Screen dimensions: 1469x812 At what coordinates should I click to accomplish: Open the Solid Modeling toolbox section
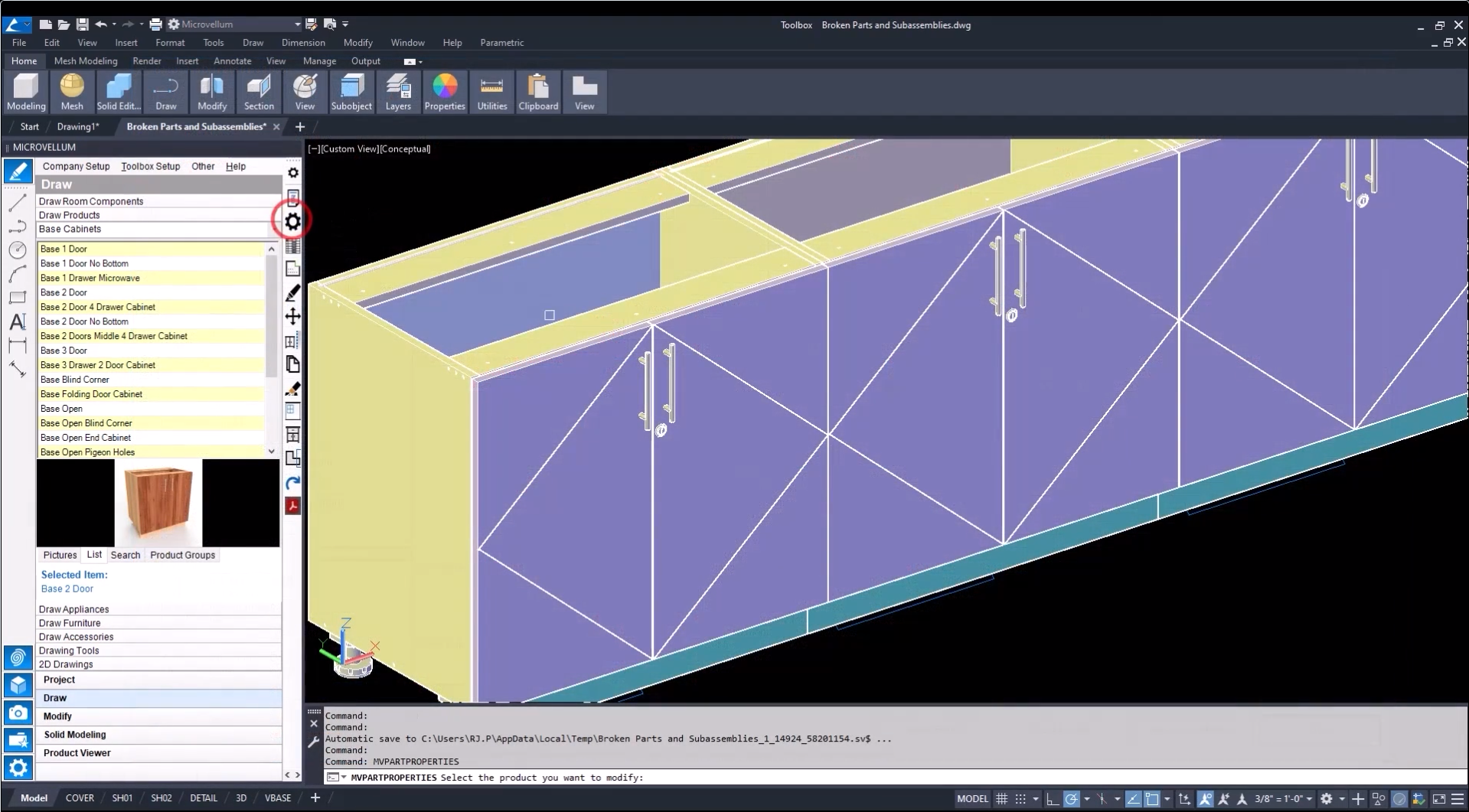click(158, 735)
